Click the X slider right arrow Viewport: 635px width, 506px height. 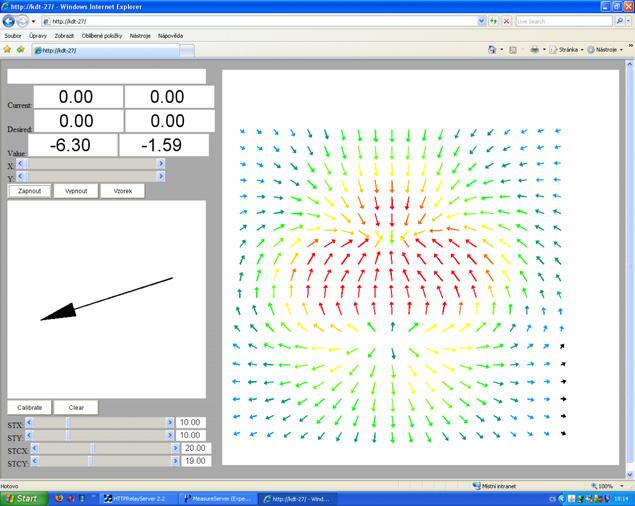[161, 164]
